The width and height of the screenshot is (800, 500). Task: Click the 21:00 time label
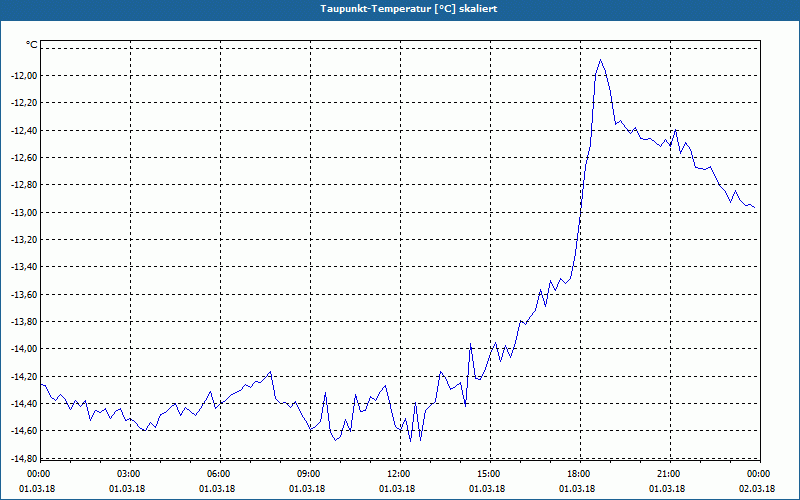tap(670, 474)
